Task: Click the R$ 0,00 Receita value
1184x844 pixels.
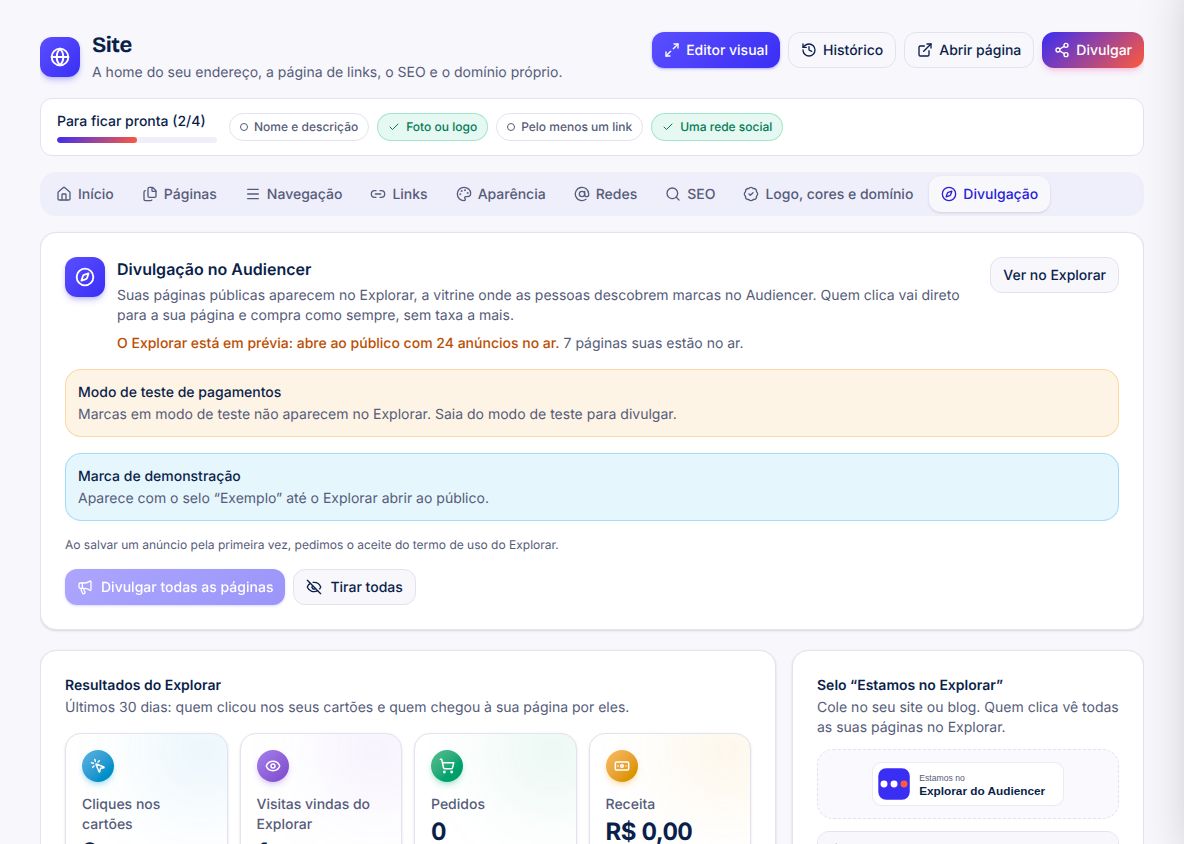Action: point(649,831)
